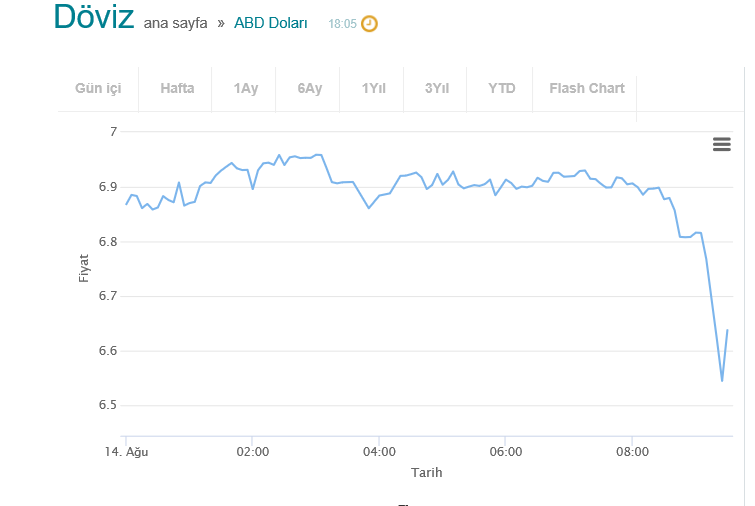Select the 1Yıl range tab

coord(374,88)
